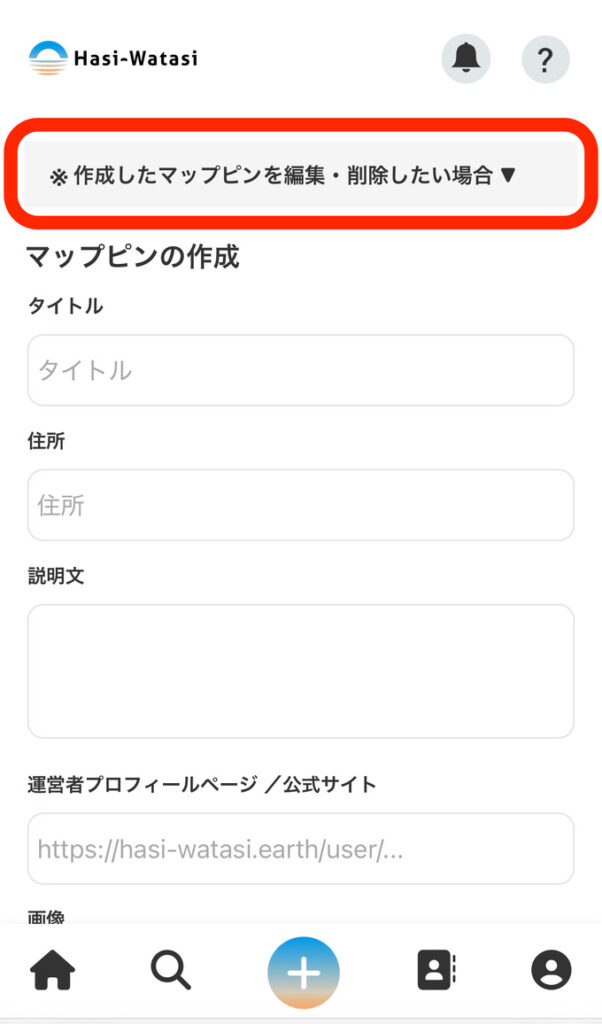The height and width of the screenshot is (1024, 602).
Task: Select the 説明文 text area
Action: click(300, 671)
